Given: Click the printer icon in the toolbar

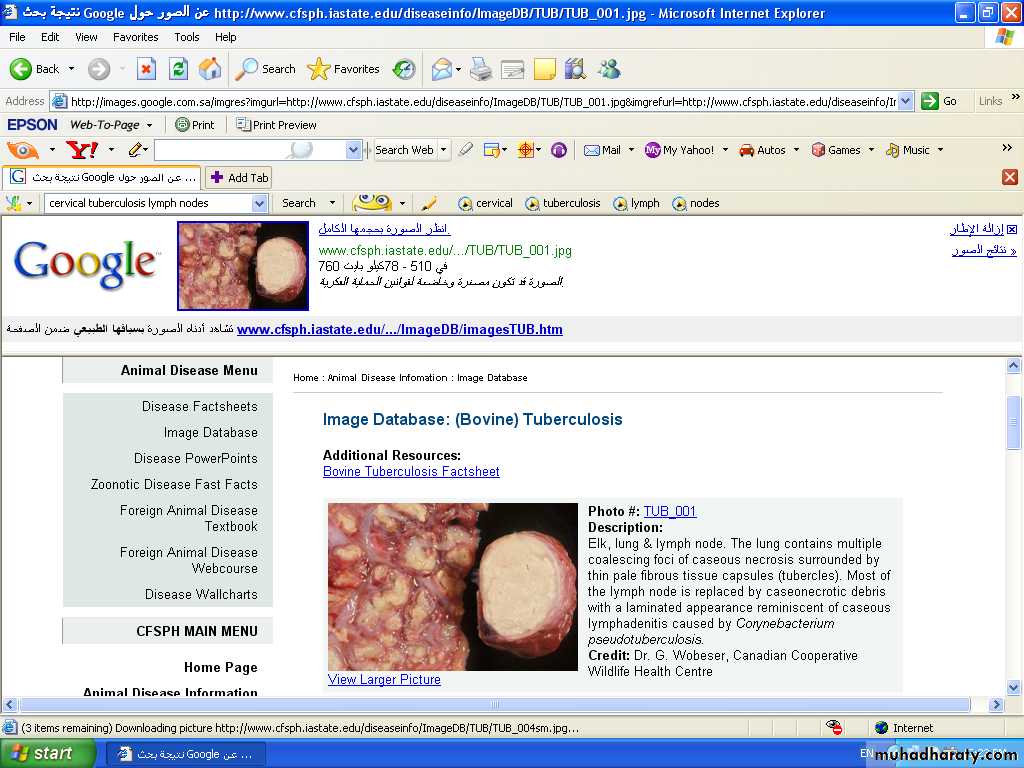Looking at the screenshot, I should (481, 69).
